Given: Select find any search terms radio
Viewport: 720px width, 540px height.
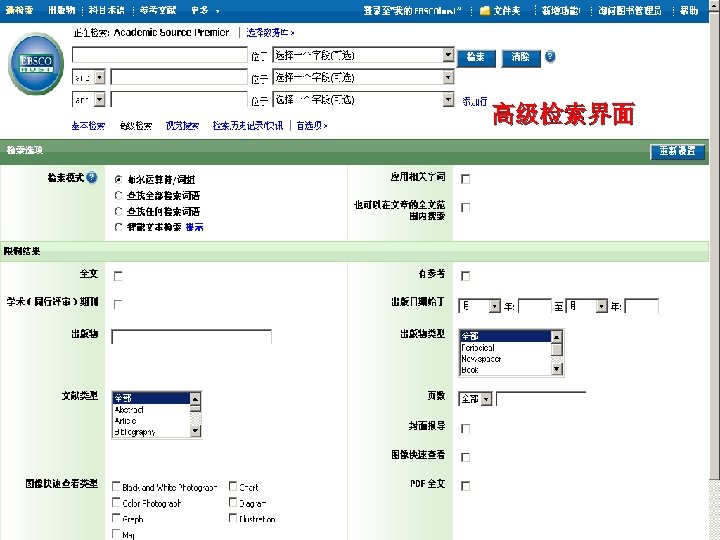Looking at the screenshot, I should (118, 211).
